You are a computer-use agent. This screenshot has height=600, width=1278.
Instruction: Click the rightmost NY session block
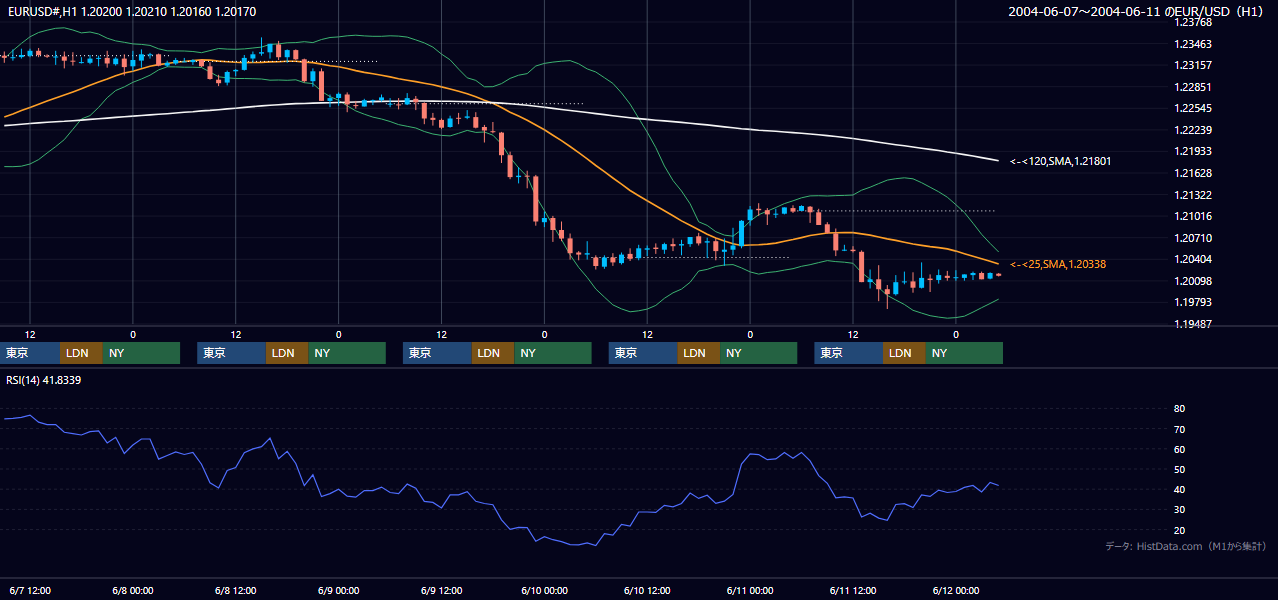[964, 353]
